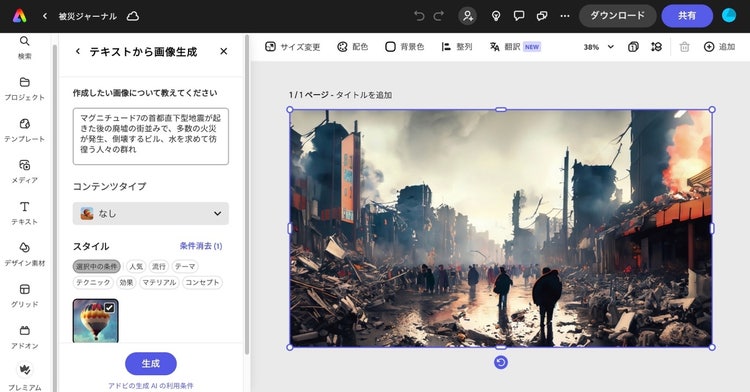Image resolution: width=750 pixels, height=392 pixels.
Task: Open the 38% zoom dropdown
Action: [598, 47]
